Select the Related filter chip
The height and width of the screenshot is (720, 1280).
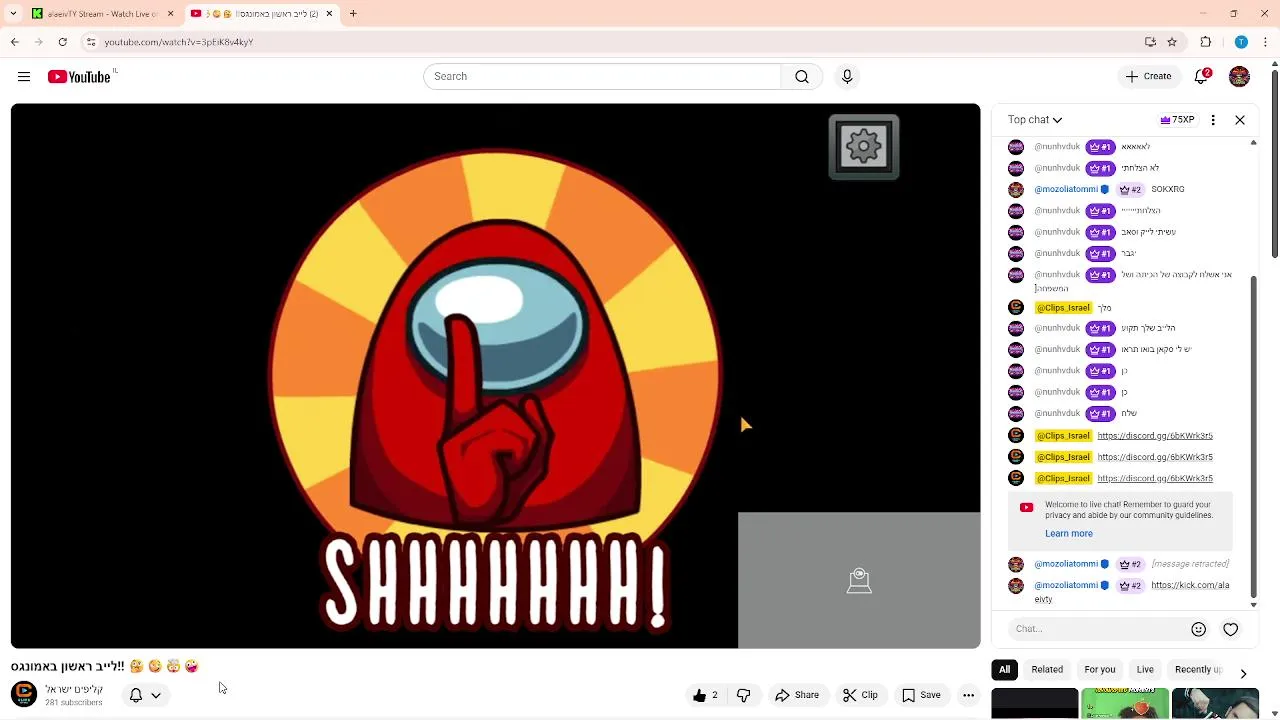point(1047,670)
